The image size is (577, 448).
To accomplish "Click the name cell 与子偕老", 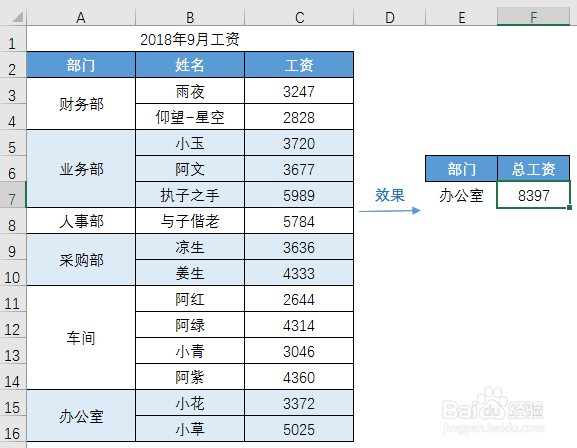I will [x=190, y=221].
